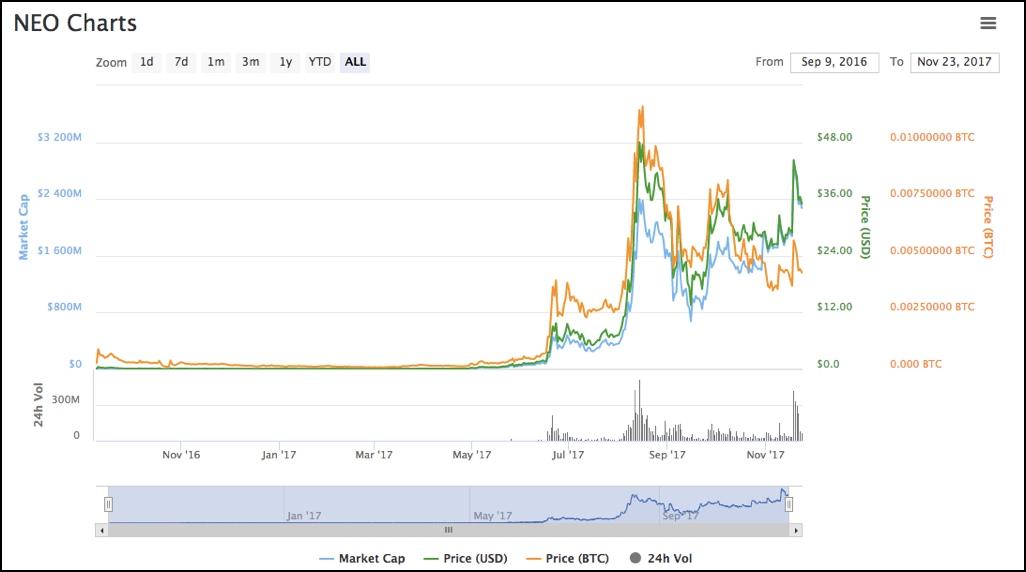
Task: Set zoom range to 3m
Action: tap(251, 62)
